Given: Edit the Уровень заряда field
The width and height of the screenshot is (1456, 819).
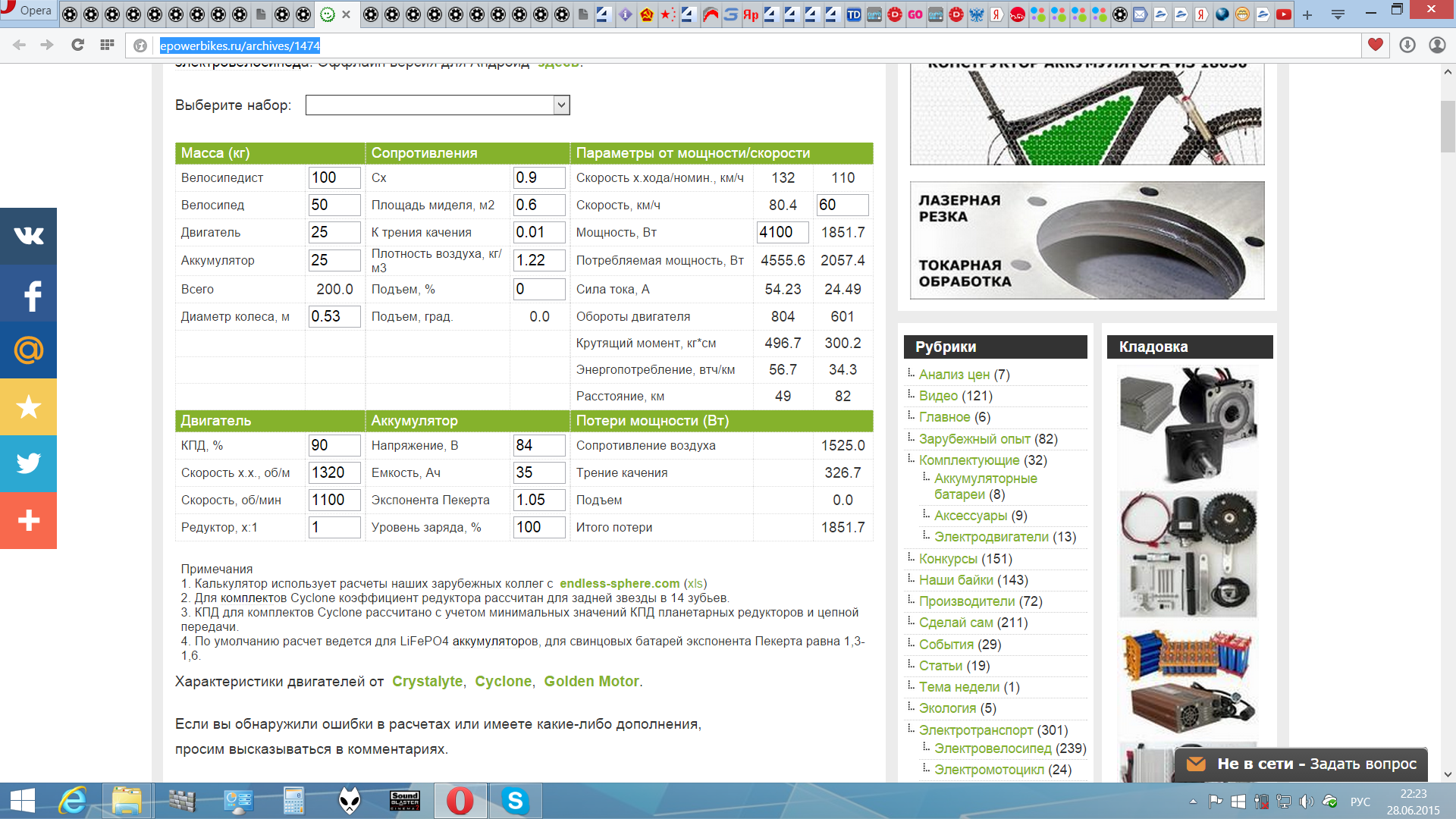Looking at the screenshot, I should (x=539, y=527).
